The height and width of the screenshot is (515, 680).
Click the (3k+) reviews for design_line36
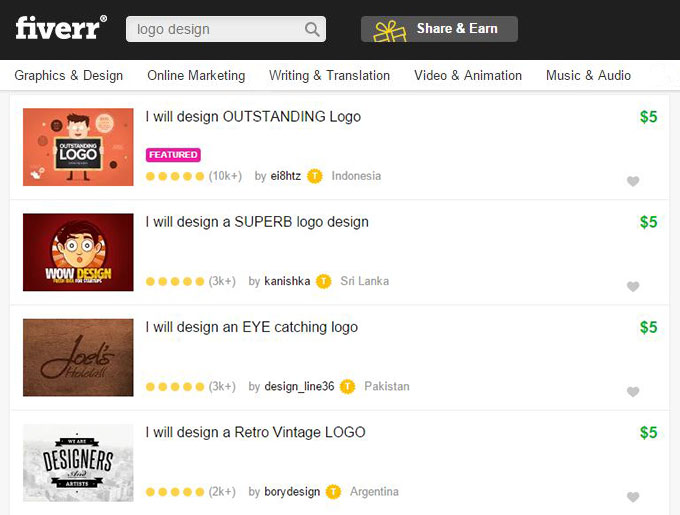point(222,387)
